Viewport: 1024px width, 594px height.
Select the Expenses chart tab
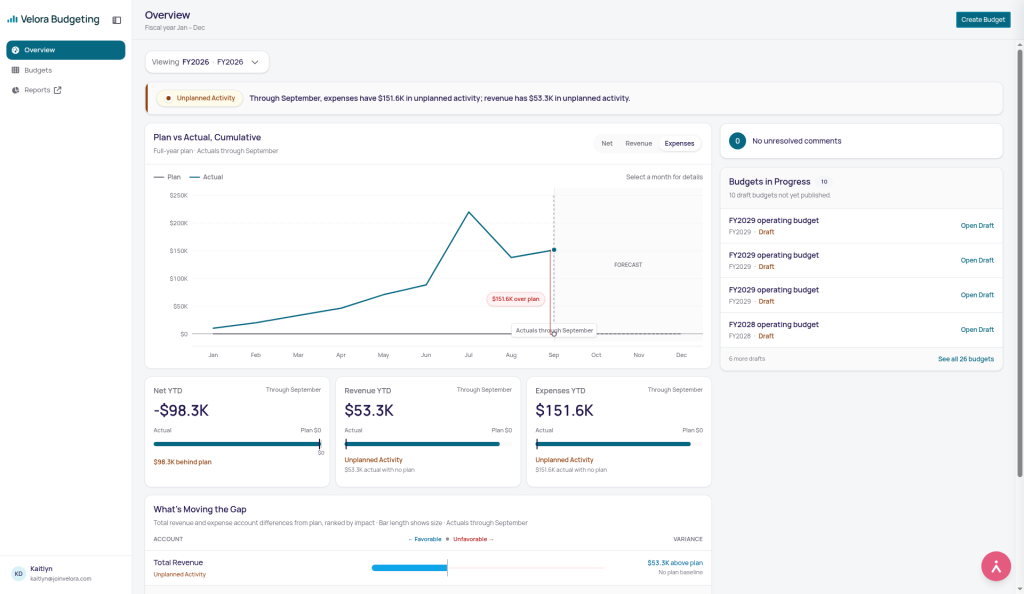click(x=679, y=144)
